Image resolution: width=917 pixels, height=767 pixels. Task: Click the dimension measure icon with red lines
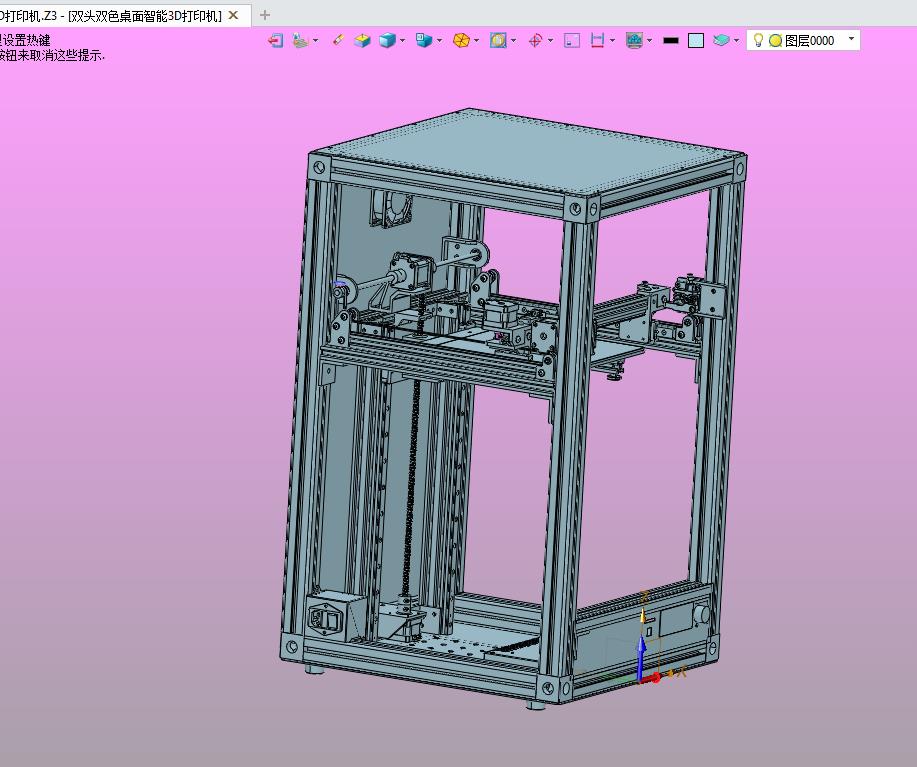(597, 40)
